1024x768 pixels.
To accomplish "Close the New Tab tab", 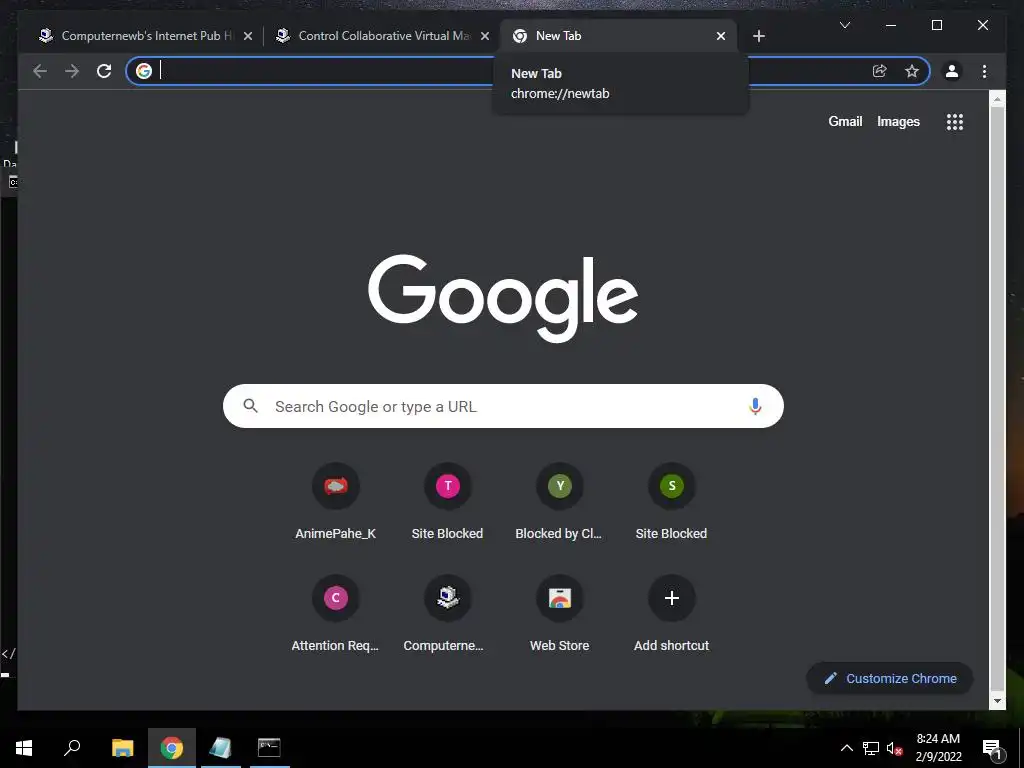I will pyautogui.click(x=720, y=36).
